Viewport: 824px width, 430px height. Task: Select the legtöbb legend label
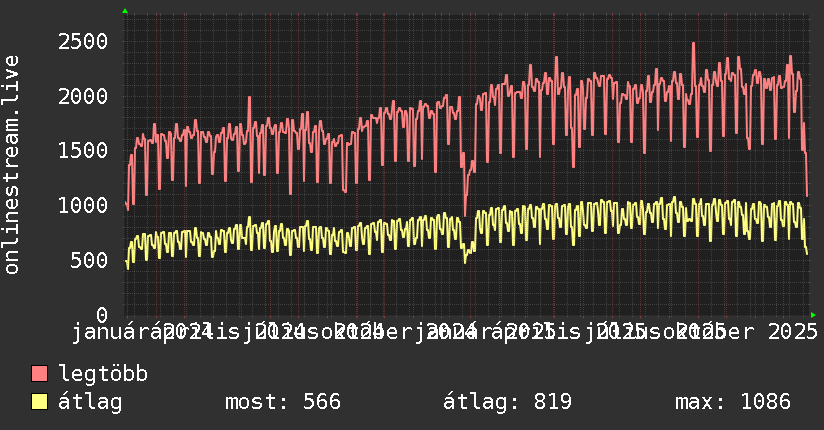coord(103,373)
